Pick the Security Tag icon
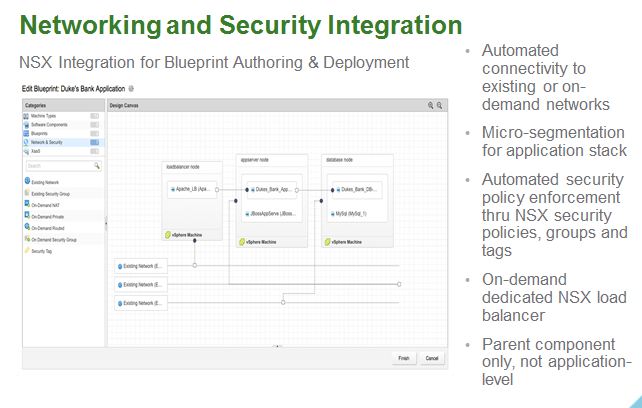Viewport: 642px width, 408px height. 26,251
